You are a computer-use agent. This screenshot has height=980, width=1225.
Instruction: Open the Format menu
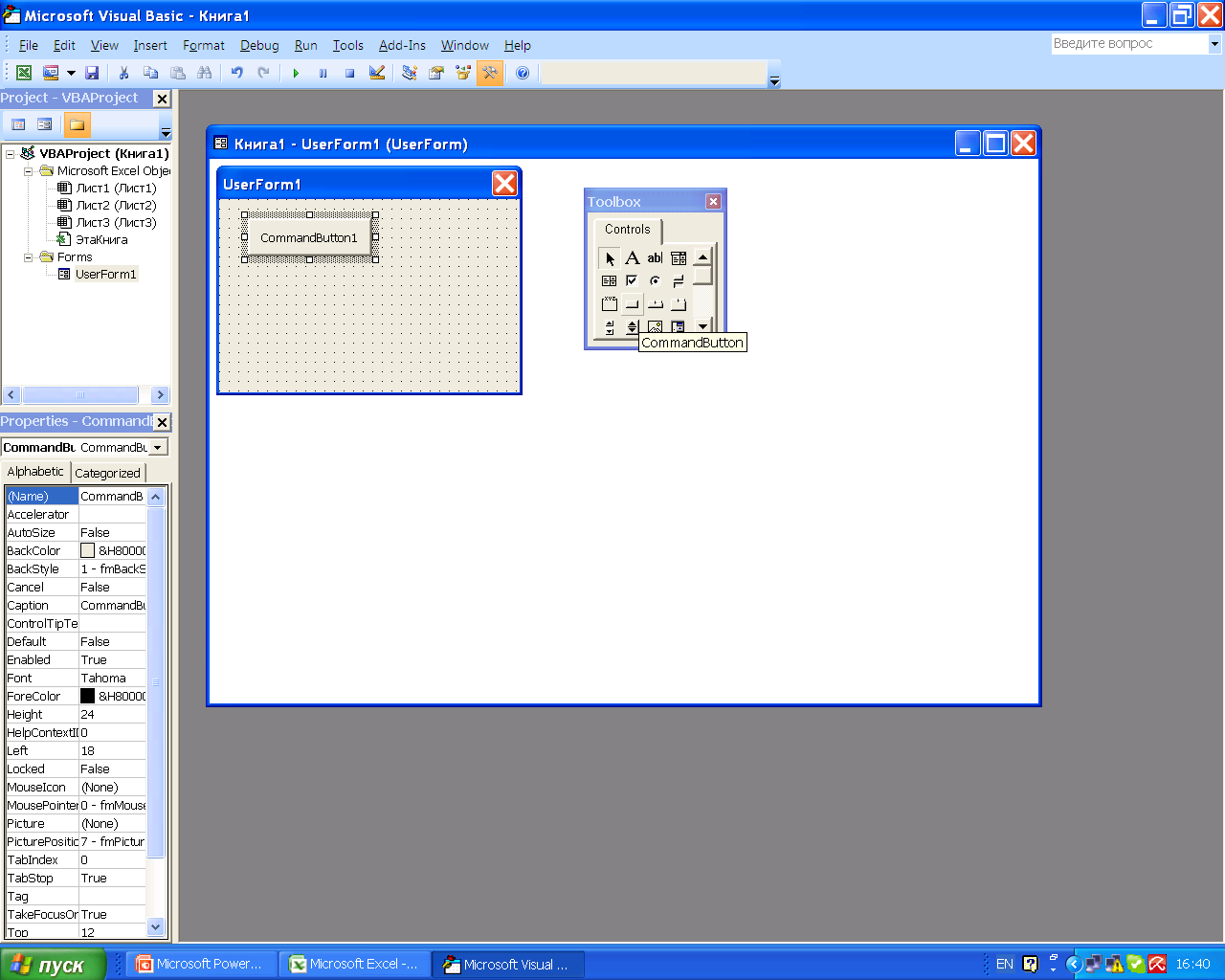click(204, 45)
